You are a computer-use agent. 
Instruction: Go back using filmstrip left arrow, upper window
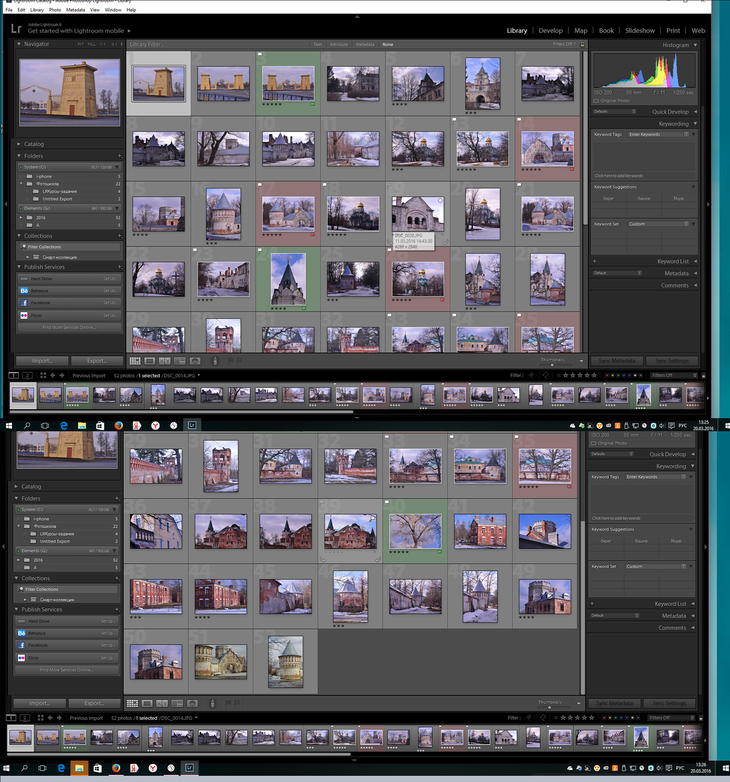(x=53, y=375)
